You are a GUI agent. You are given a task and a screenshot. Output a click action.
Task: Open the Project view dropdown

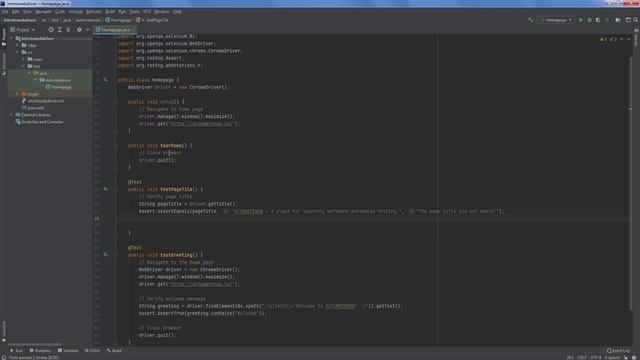[23, 29]
